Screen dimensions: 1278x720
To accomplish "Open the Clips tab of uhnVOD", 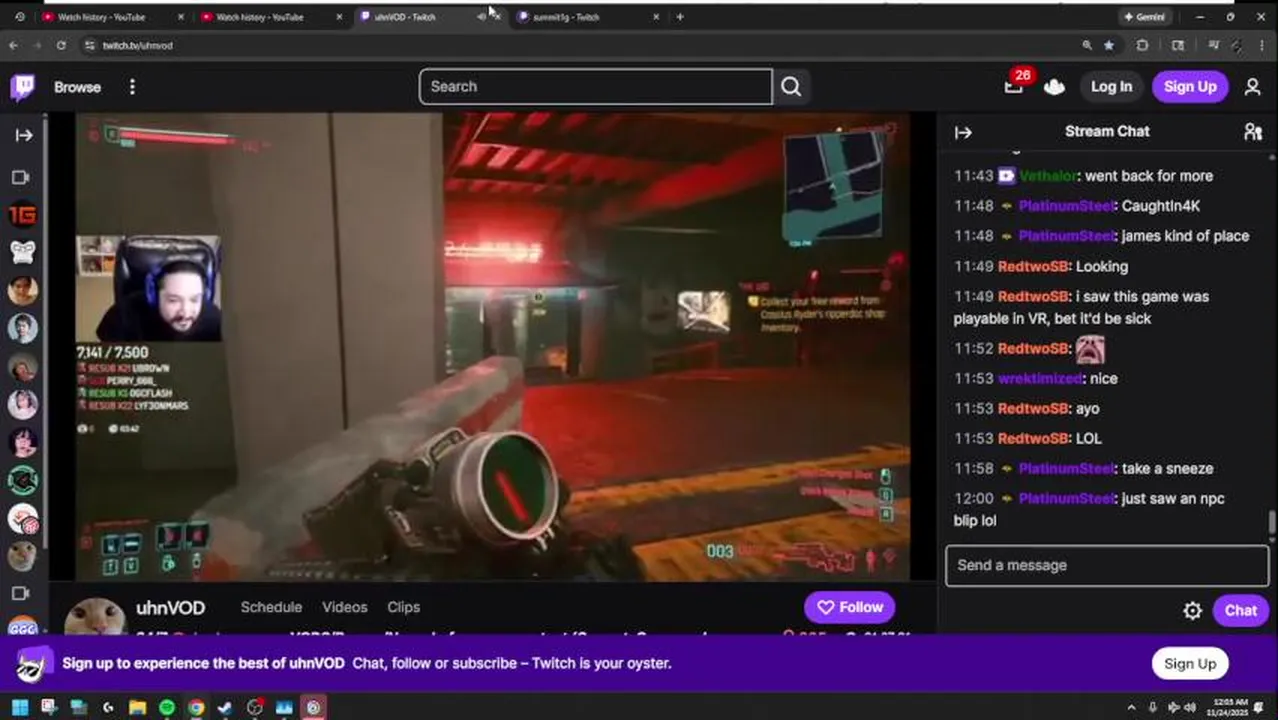I will click(403, 607).
